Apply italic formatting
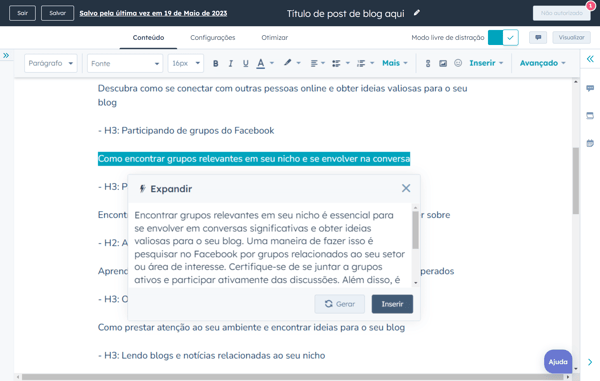This screenshot has height=381, width=600. (230, 64)
